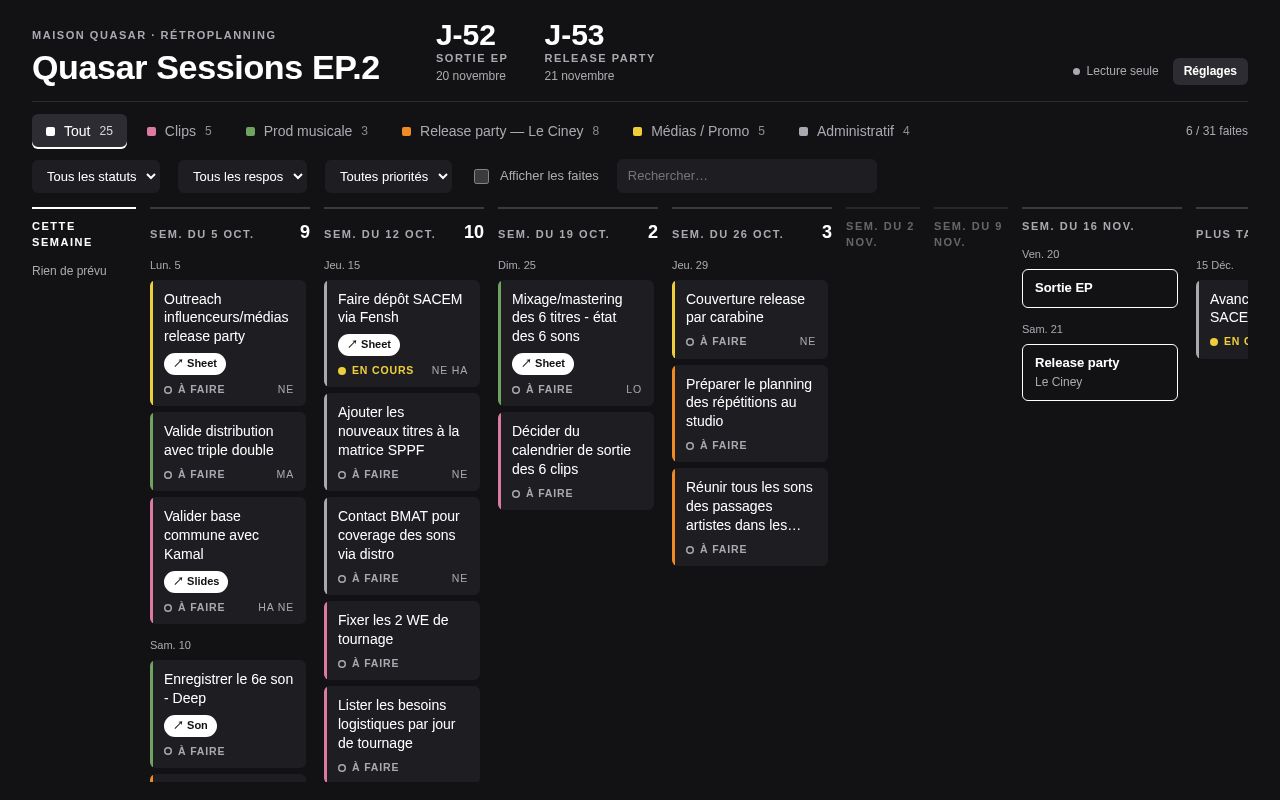Image resolution: width=1280 pixels, height=800 pixels.
Task: Open Décider du calendrier de sortie card
Action: [x=576, y=461]
